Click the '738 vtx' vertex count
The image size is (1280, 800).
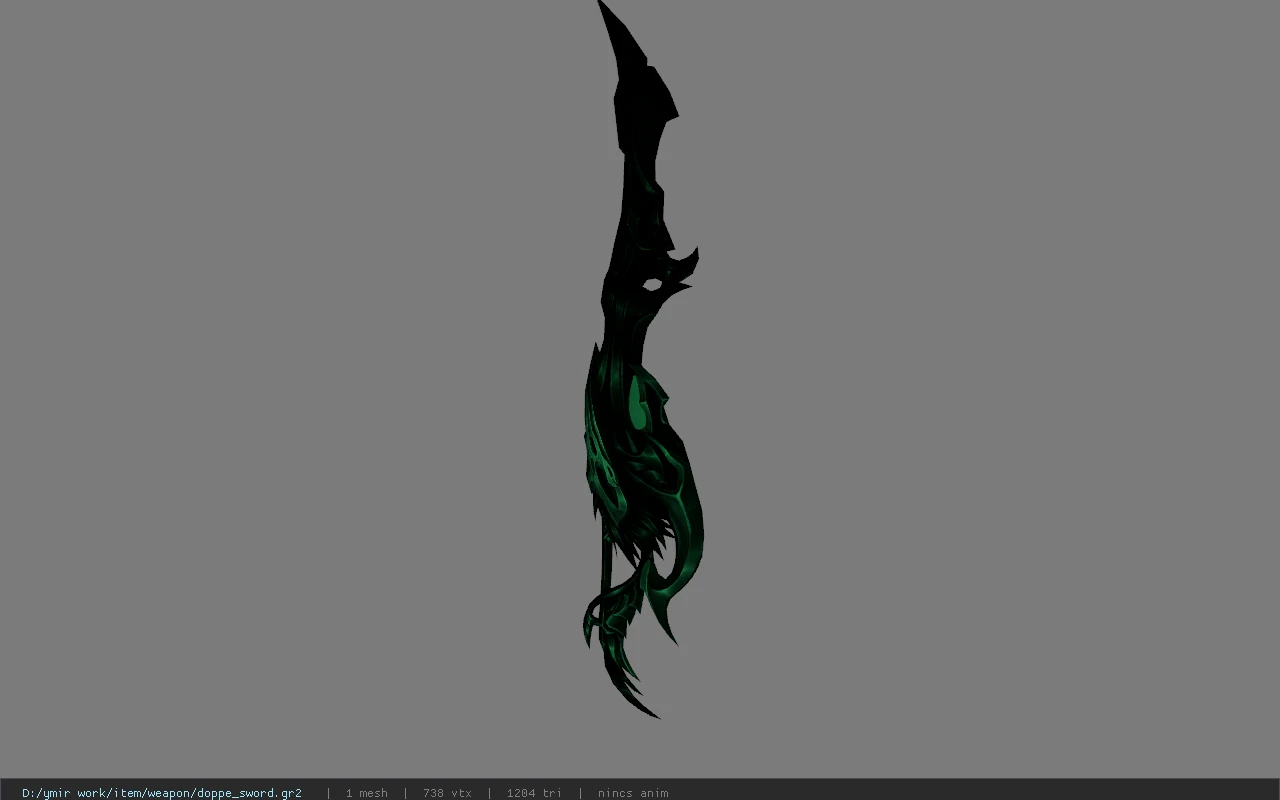tap(447, 793)
